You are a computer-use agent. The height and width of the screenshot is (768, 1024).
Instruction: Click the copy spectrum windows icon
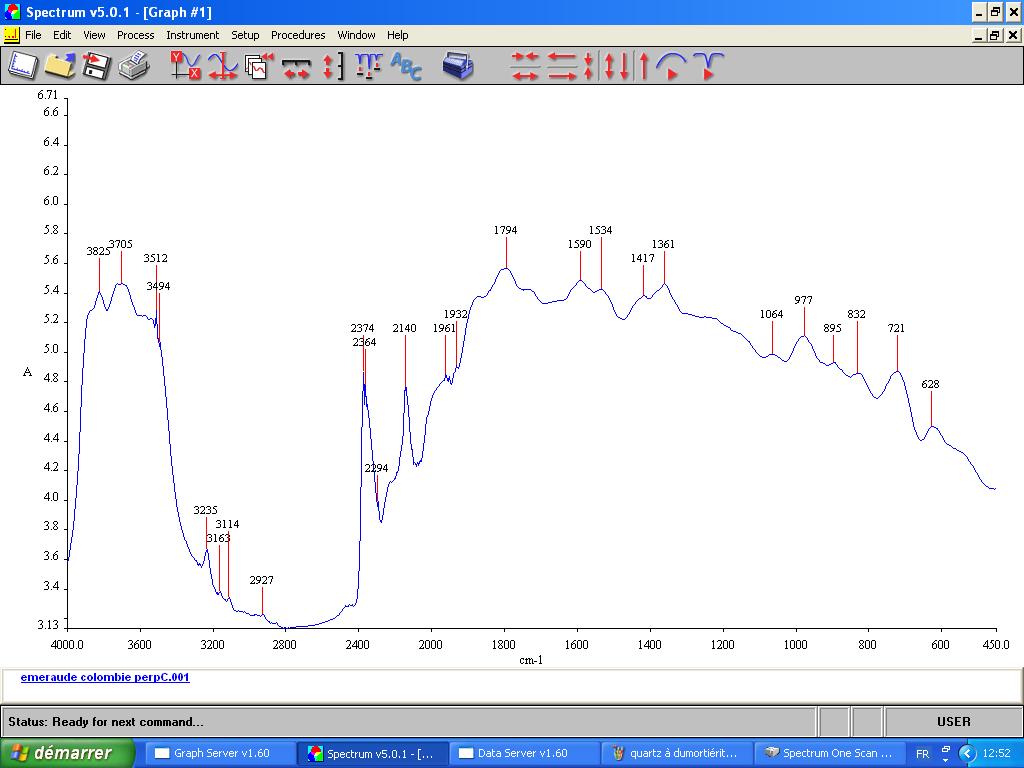(259, 66)
